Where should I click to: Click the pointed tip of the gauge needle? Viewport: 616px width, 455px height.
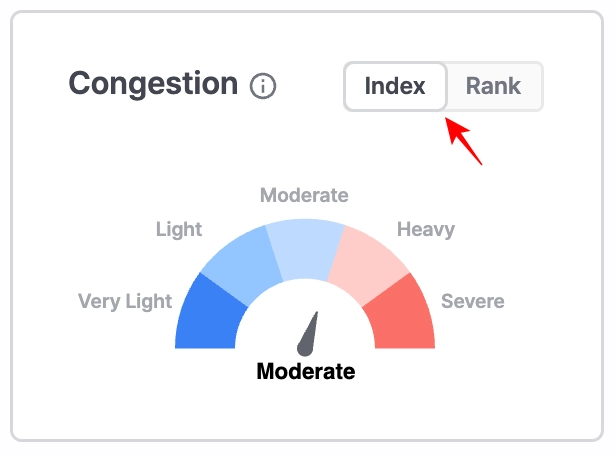point(316,314)
